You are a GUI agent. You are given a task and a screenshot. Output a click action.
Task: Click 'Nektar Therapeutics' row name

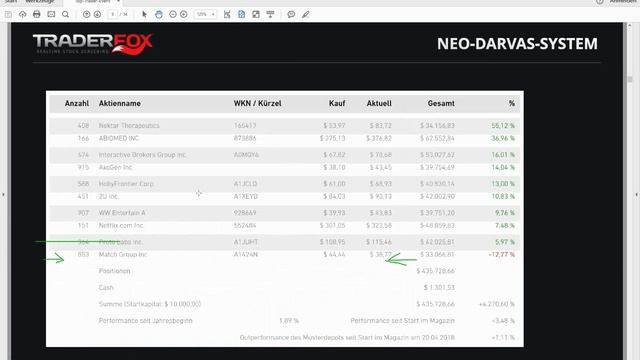coord(129,126)
